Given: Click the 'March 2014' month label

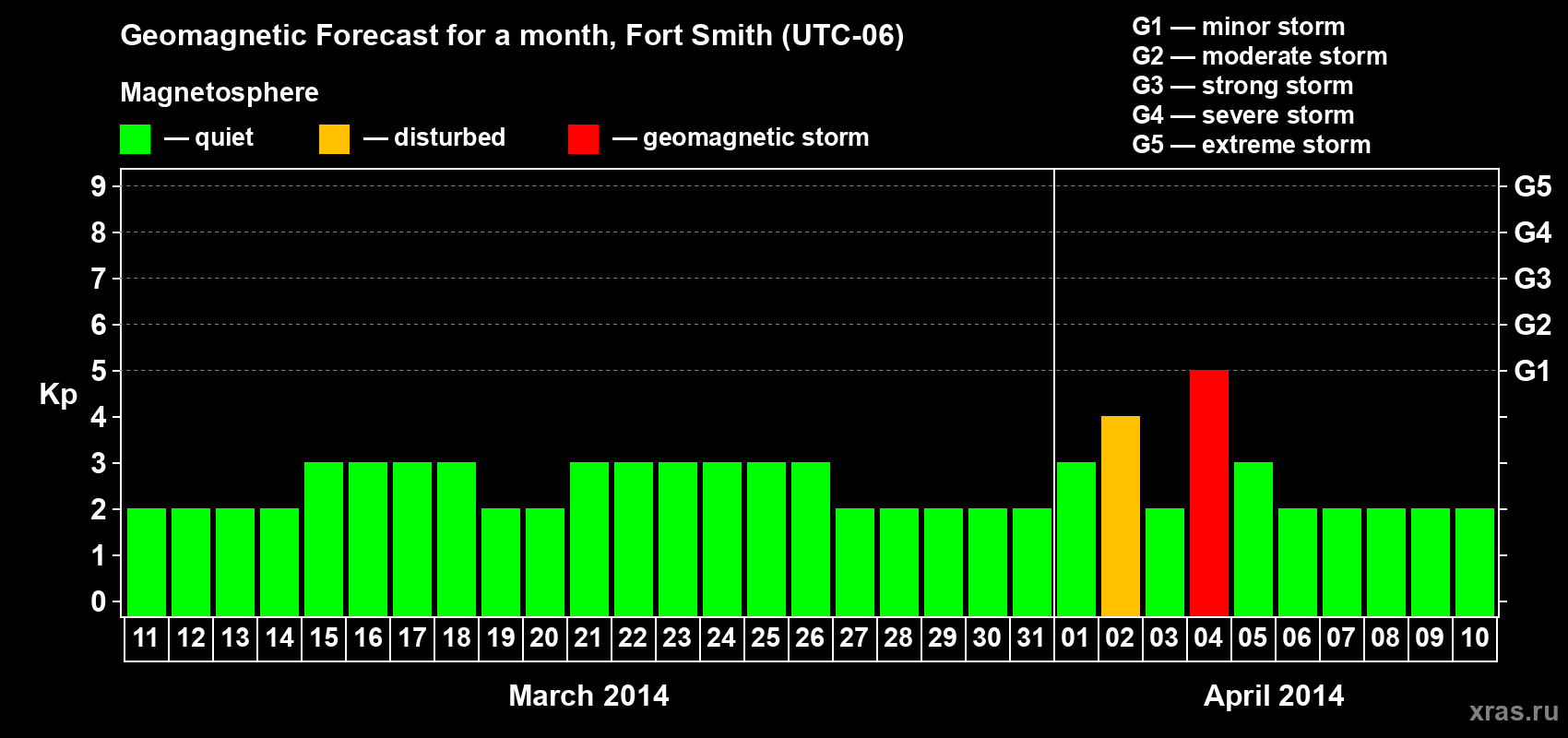Looking at the screenshot, I should pos(588,696).
